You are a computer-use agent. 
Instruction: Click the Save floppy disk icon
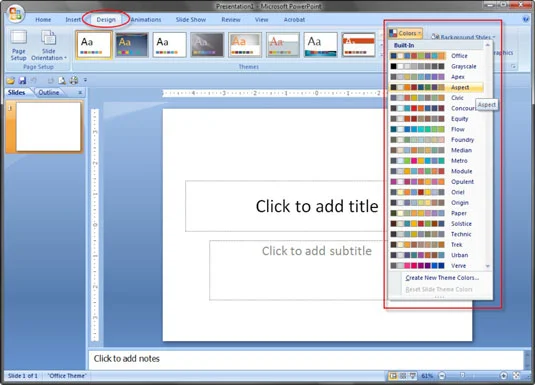[22, 81]
